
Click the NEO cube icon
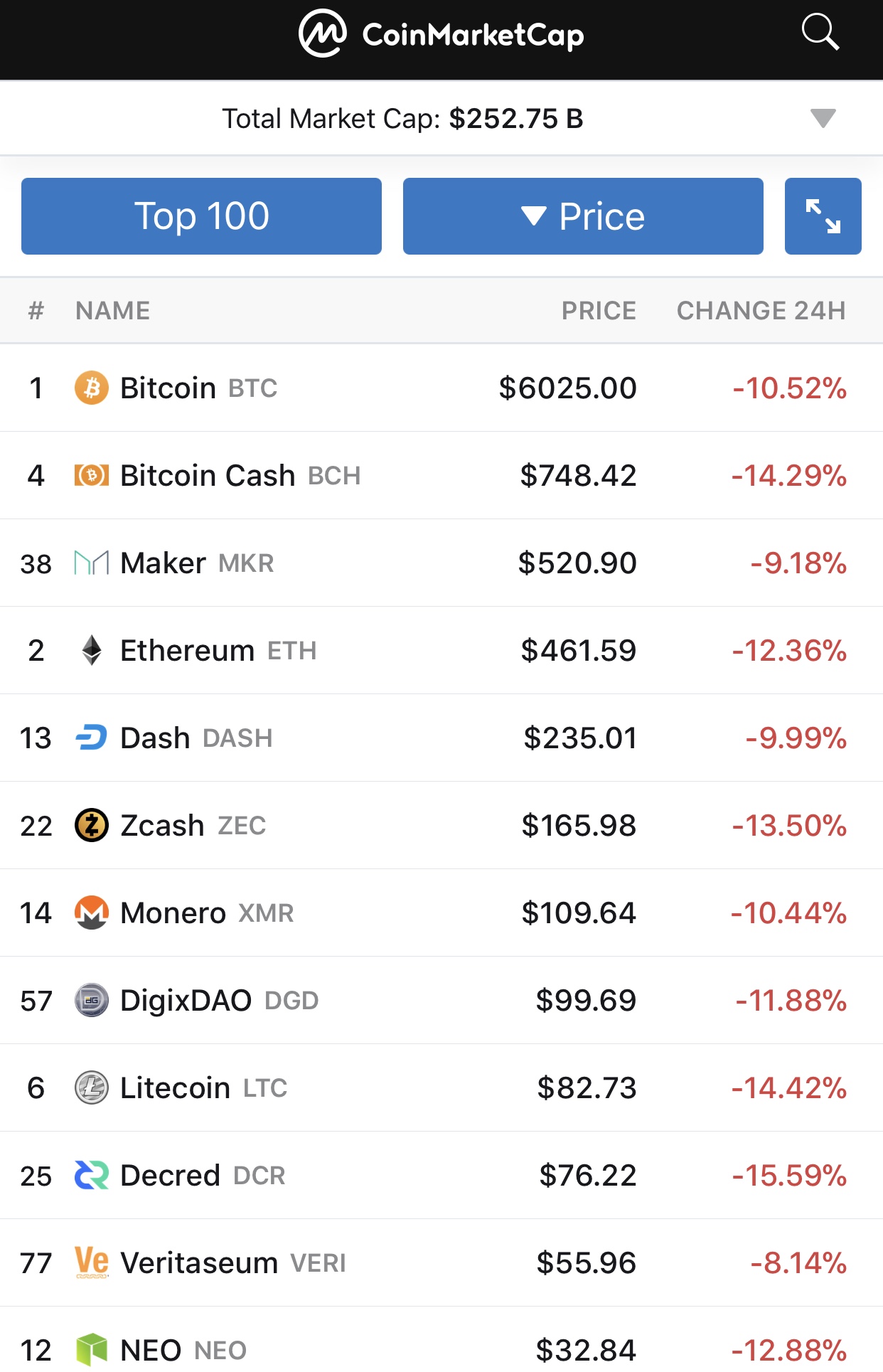(x=92, y=1349)
